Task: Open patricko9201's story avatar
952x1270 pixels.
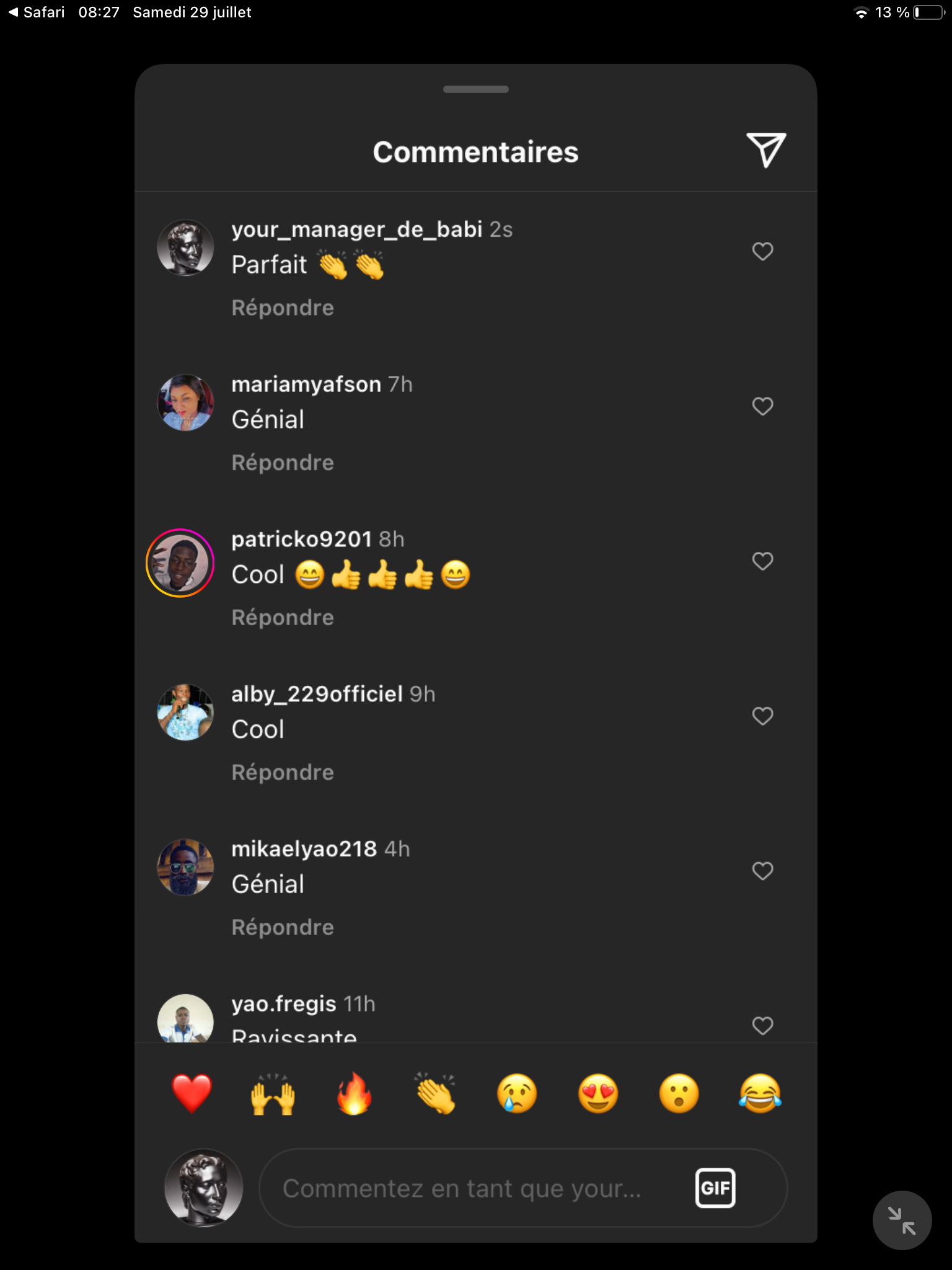Action: click(x=180, y=563)
